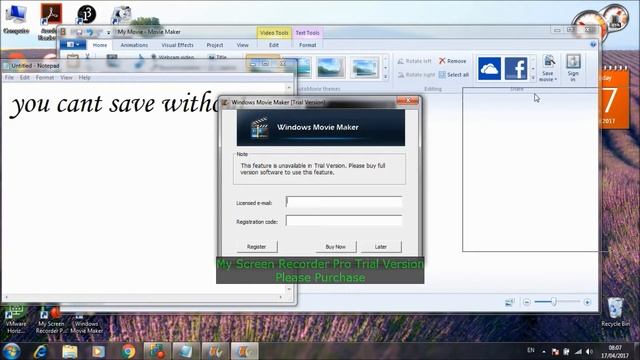Open the Recycle Bin desktop icon
This screenshot has width=640, height=360.
[616, 312]
